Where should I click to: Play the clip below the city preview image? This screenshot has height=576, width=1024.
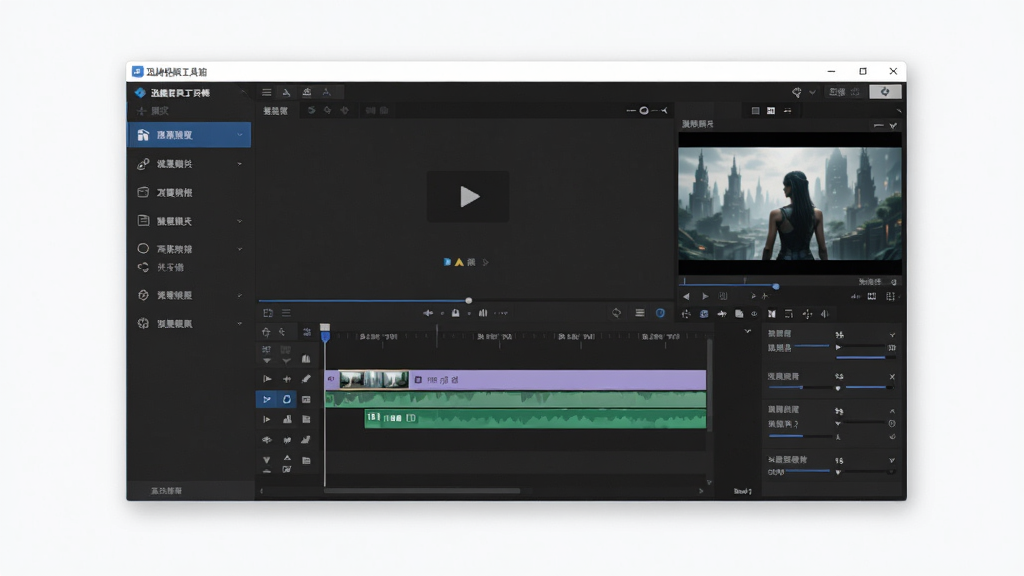tap(705, 296)
